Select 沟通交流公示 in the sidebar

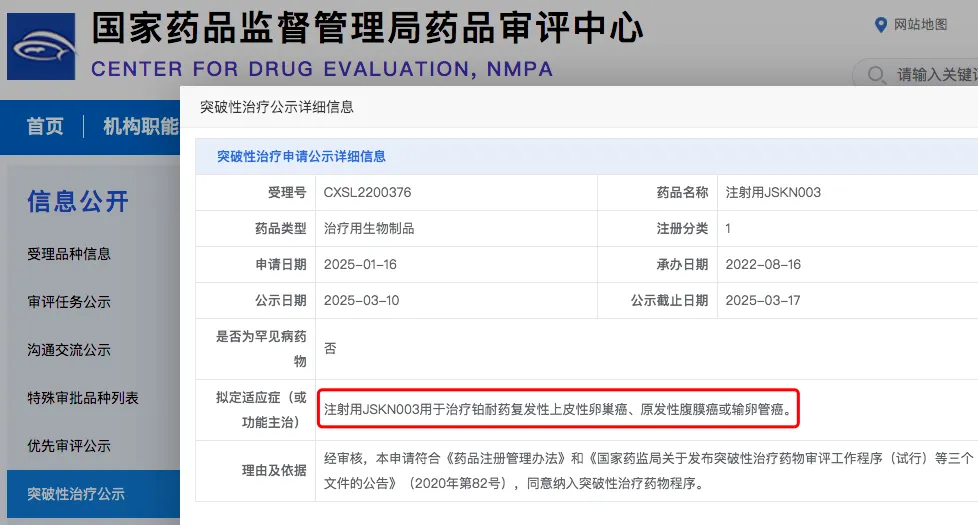(69, 350)
